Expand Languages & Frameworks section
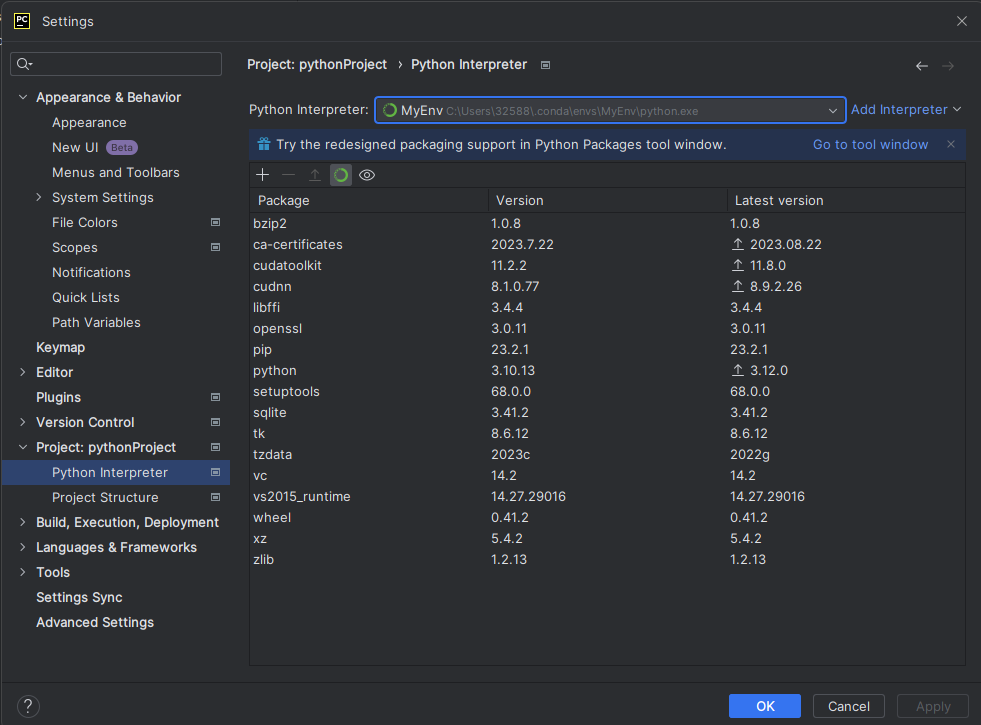 tap(23, 547)
